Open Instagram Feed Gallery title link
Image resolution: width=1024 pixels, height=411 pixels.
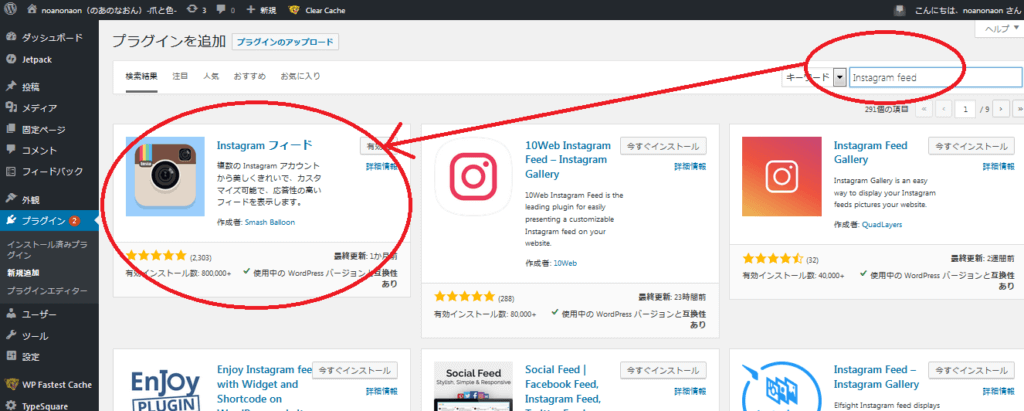pos(871,152)
